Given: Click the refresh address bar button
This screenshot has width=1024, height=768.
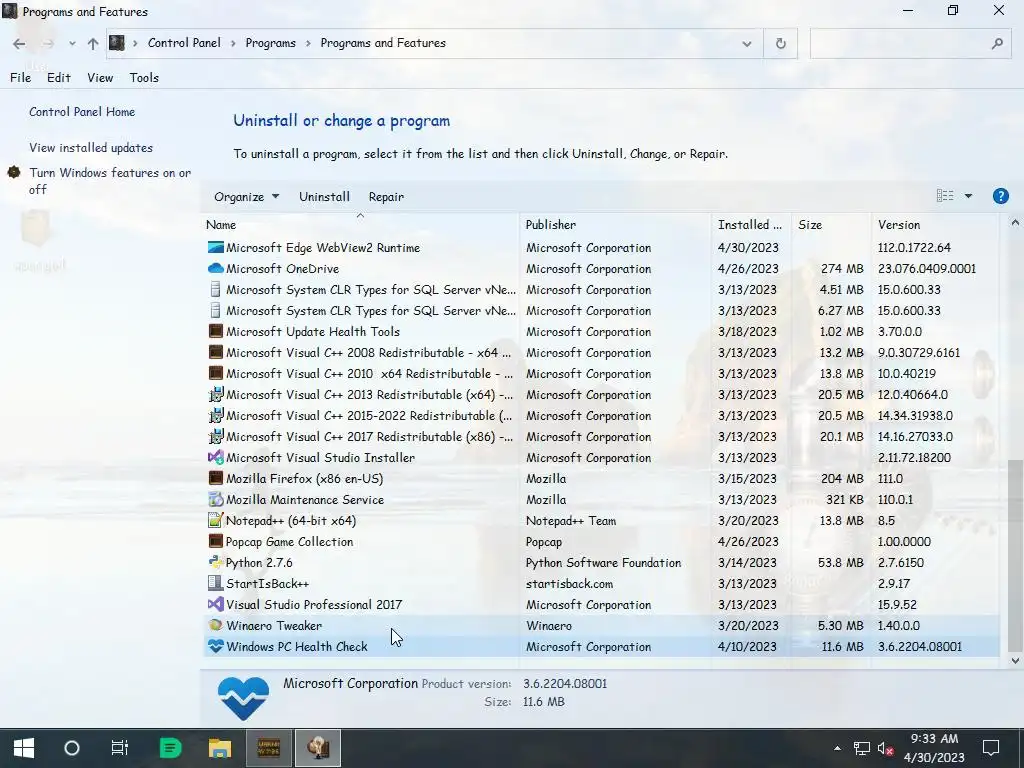Looking at the screenshot, I should (780, 43).
